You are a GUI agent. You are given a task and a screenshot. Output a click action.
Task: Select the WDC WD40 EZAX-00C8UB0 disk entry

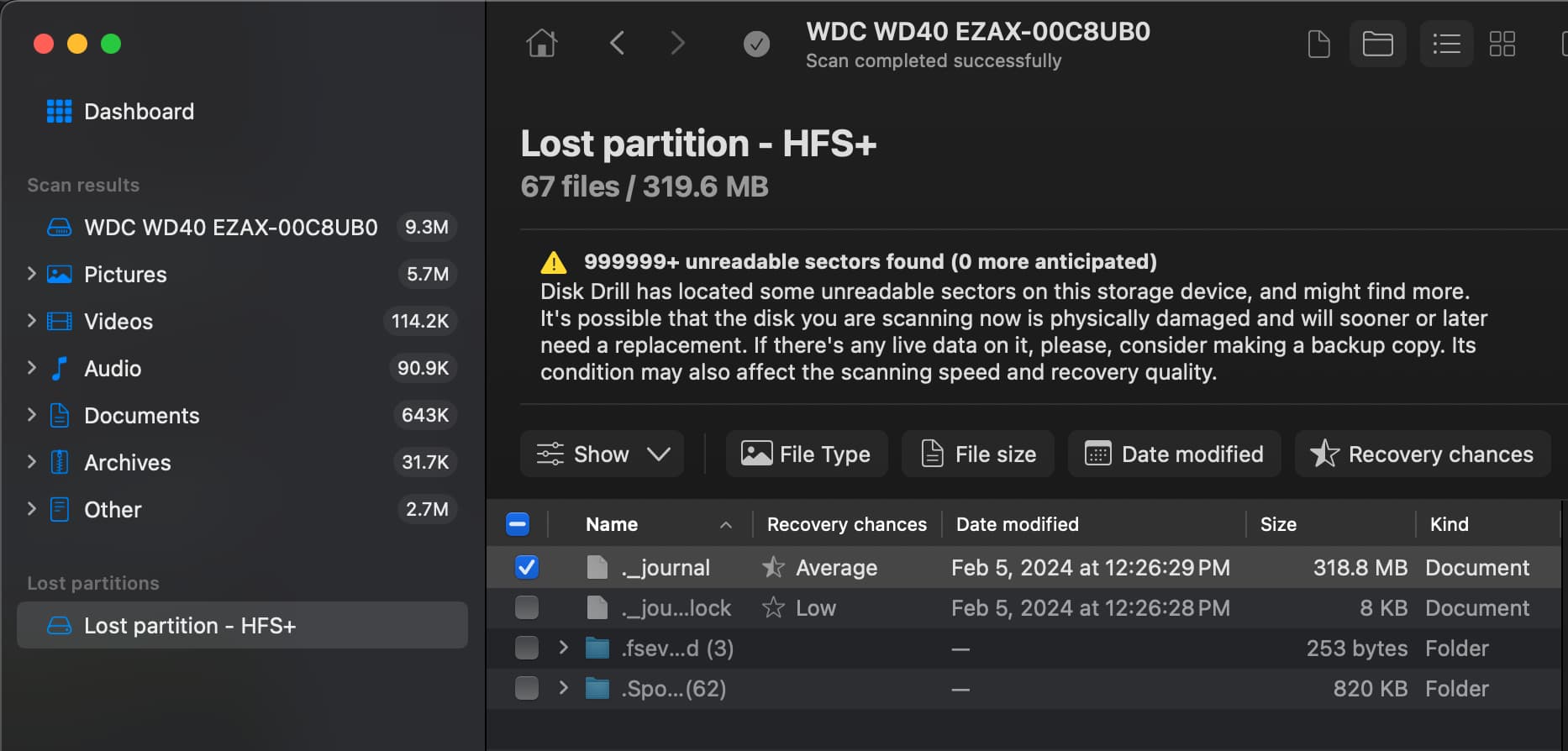click(x=230, y=228)
